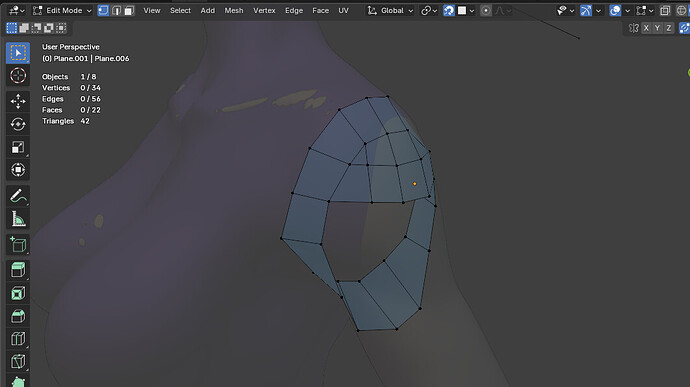This screenshot has height=387, width=690.
Task: Select the Measure ruler tool
Action: pos(18,219)
